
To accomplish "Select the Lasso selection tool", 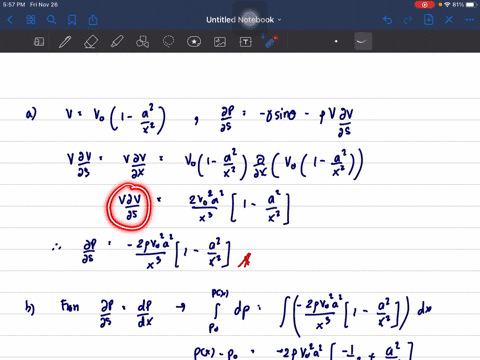I will 168,42.
